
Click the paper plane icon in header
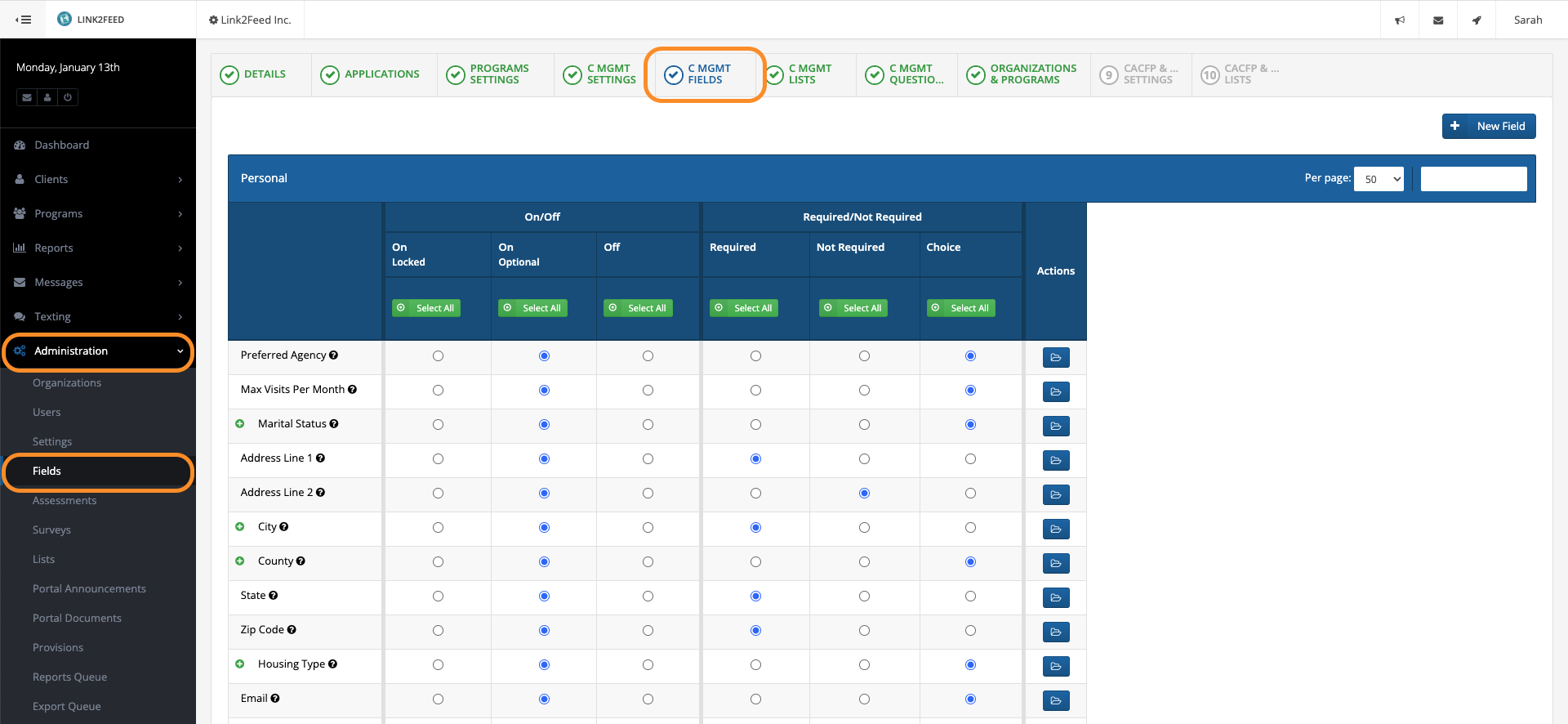(x=1477, y=20)
